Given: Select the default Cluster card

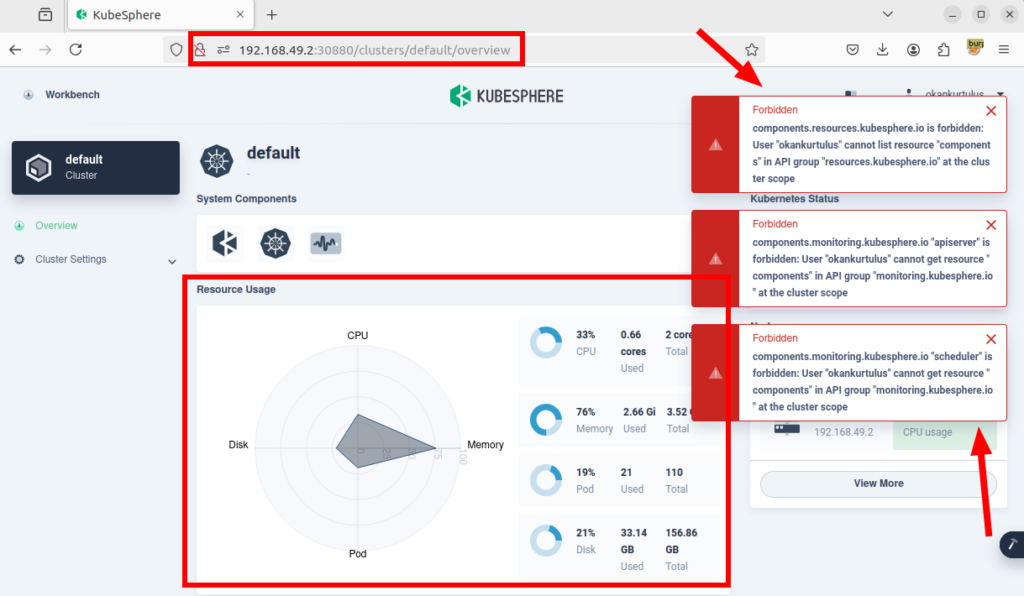Looking at the screenshot, I should tap(95, 168).
